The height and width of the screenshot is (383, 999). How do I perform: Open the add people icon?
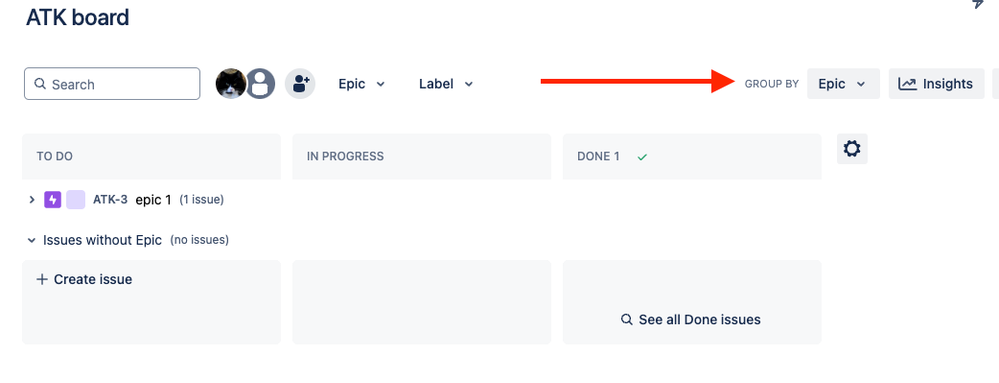coord(300,83)
